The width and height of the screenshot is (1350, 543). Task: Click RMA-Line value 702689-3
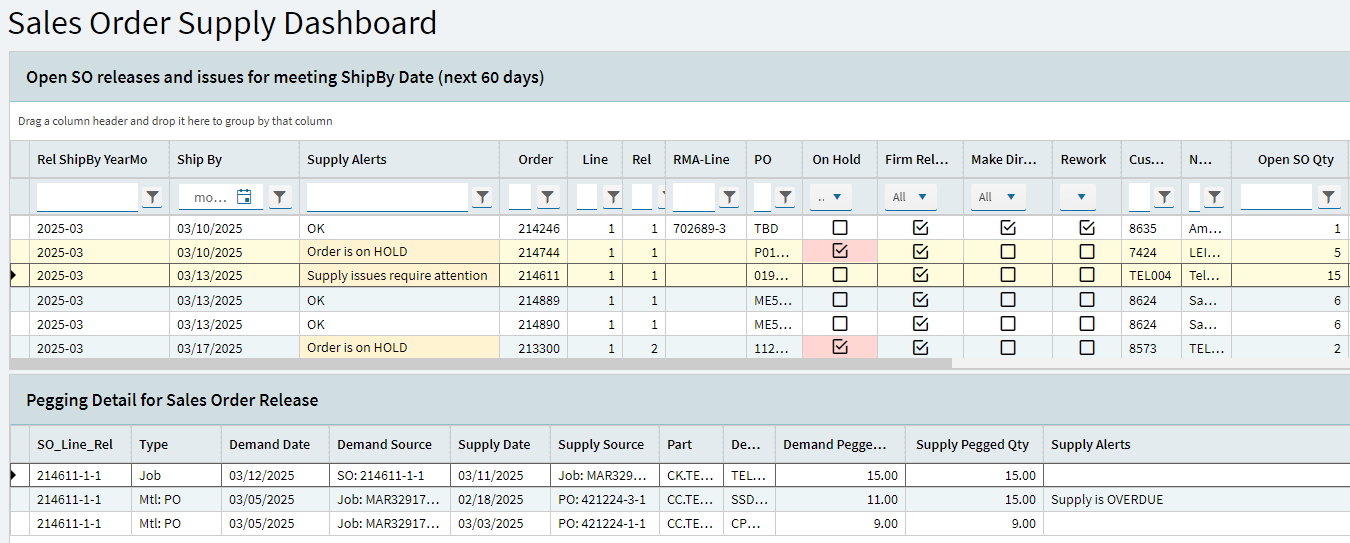tap(698, 227)
